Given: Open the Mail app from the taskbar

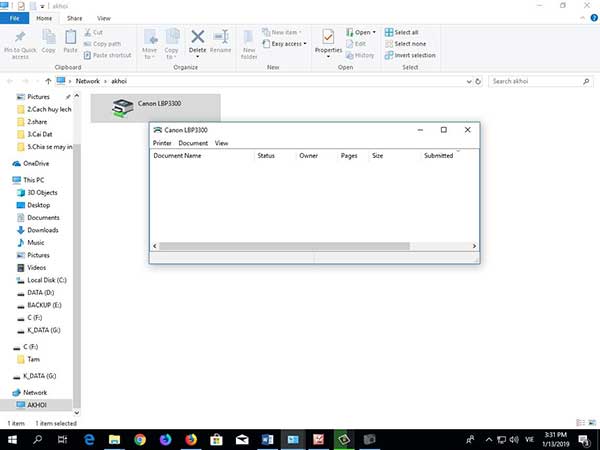Looking at the screenshot, I should [242, 440].
